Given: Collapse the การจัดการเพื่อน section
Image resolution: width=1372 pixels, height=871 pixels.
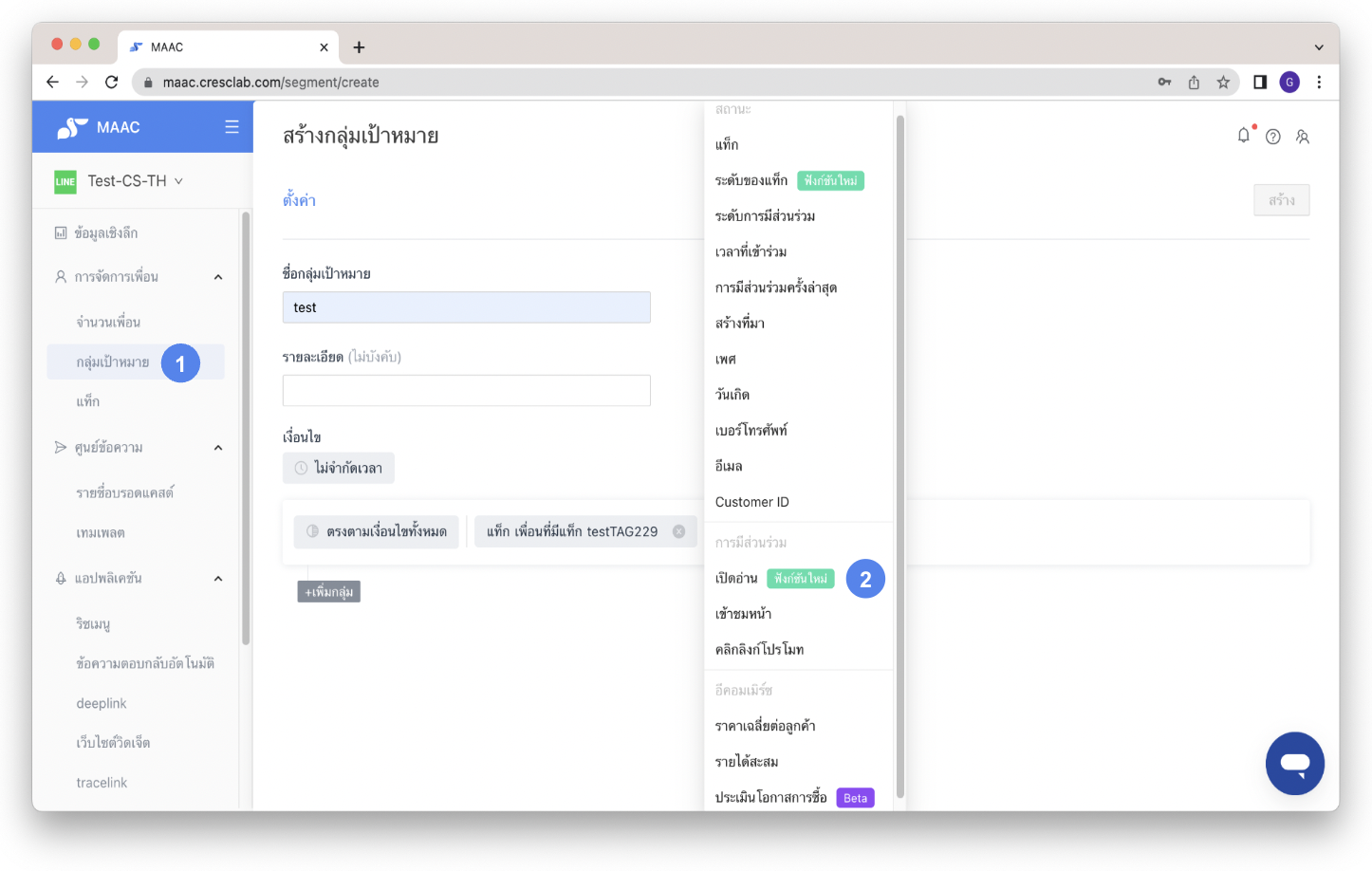Looking at the screenshot, I should click(218, 277).
